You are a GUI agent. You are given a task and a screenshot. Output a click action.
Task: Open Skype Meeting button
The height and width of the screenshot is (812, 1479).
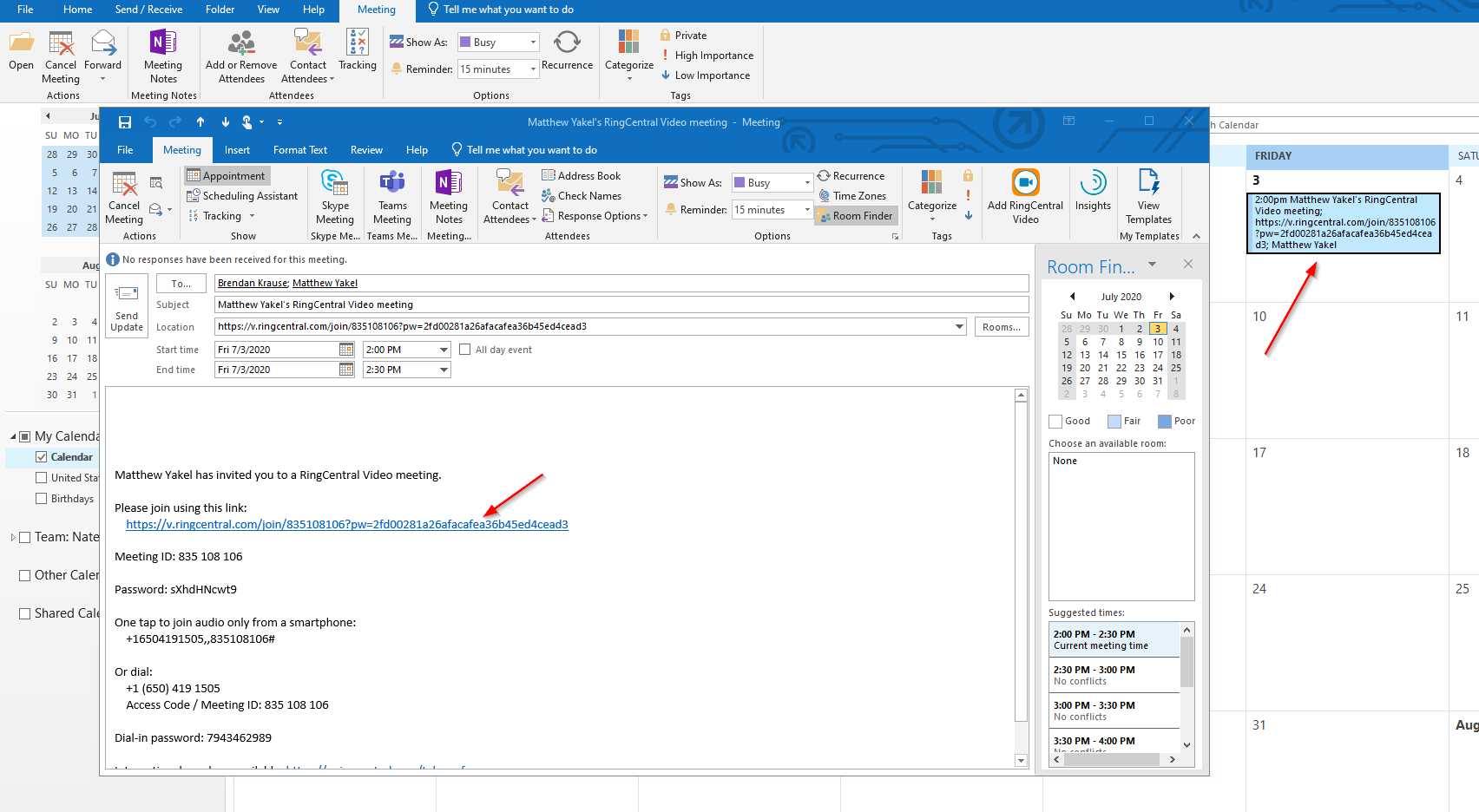point(335,198)
